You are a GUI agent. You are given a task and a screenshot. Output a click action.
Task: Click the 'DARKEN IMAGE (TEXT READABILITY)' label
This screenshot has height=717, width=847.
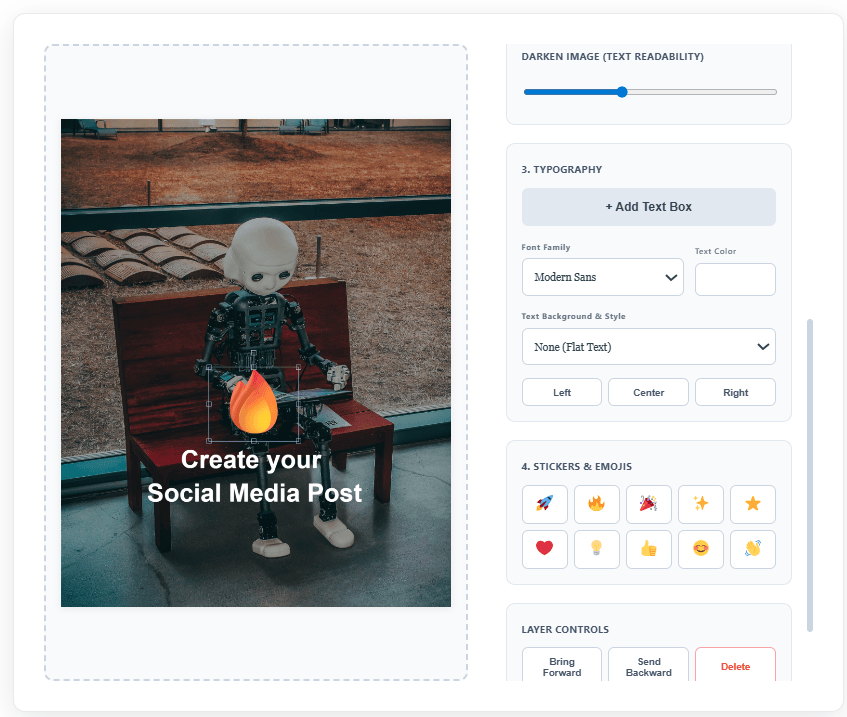613,57
